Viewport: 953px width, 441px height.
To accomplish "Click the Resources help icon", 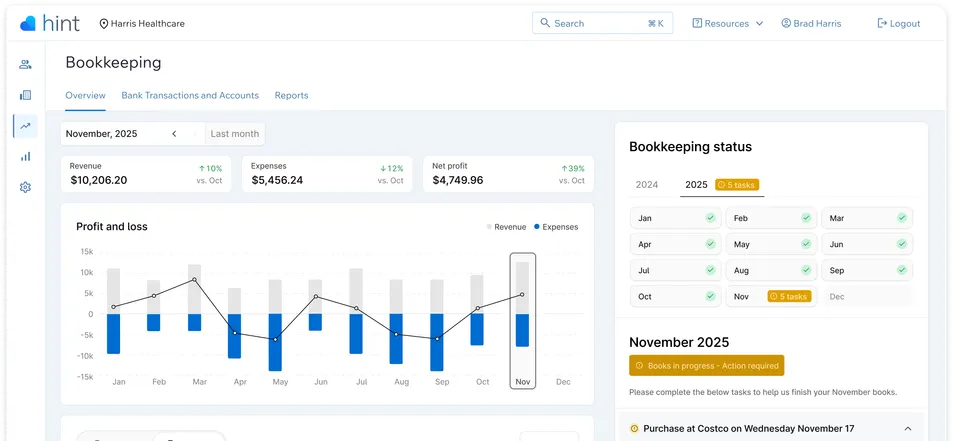I will [x=697, y=23].
